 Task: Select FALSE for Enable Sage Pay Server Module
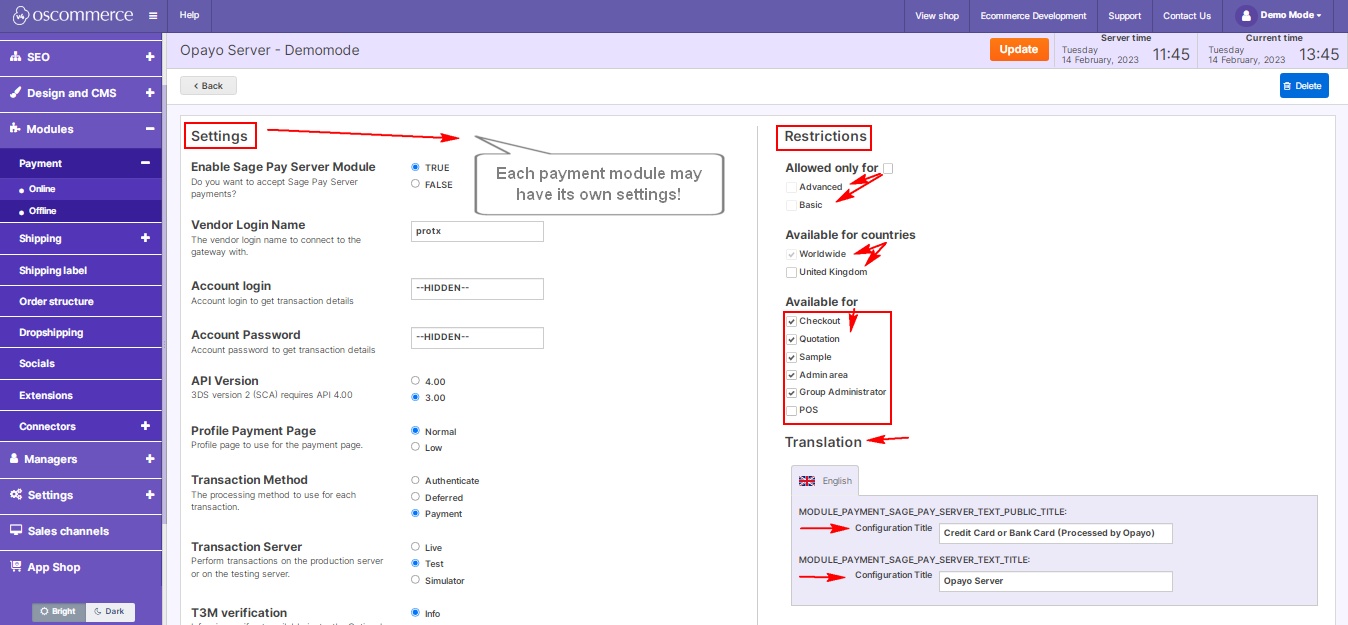click(x=415, y=184)
